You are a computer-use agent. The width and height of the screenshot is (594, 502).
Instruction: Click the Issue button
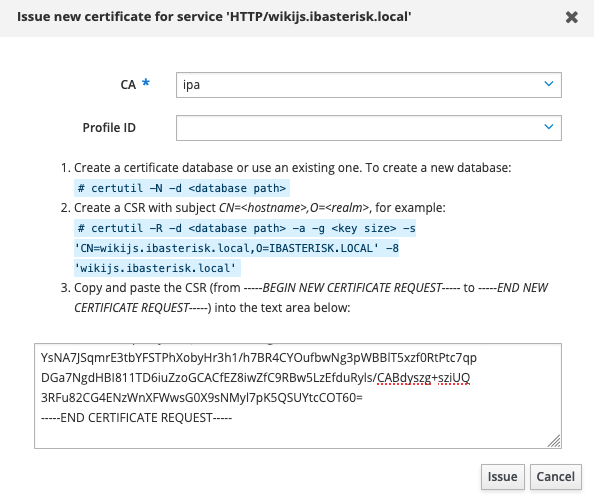502,477
